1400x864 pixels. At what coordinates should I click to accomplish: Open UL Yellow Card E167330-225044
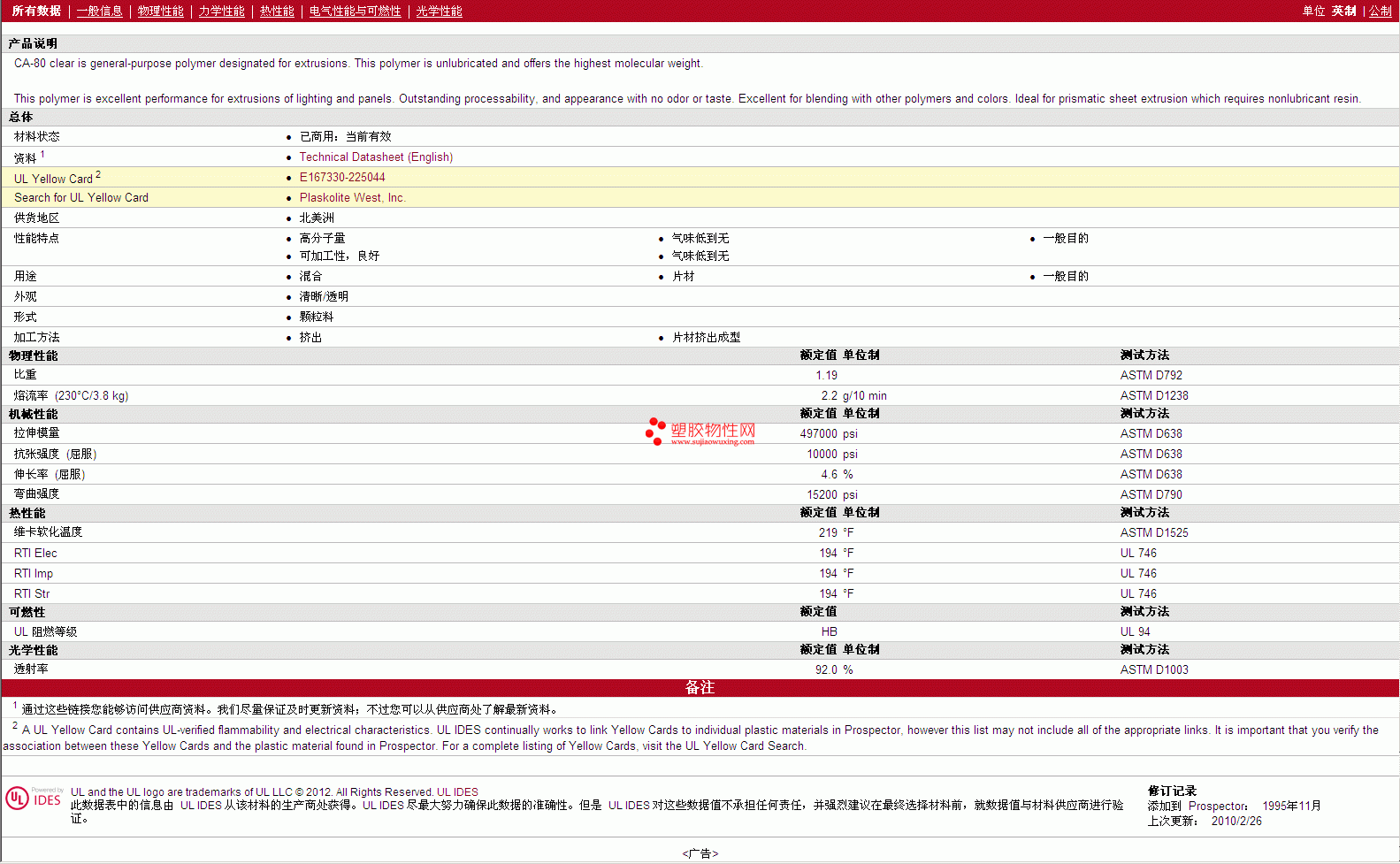click(342, 177)
